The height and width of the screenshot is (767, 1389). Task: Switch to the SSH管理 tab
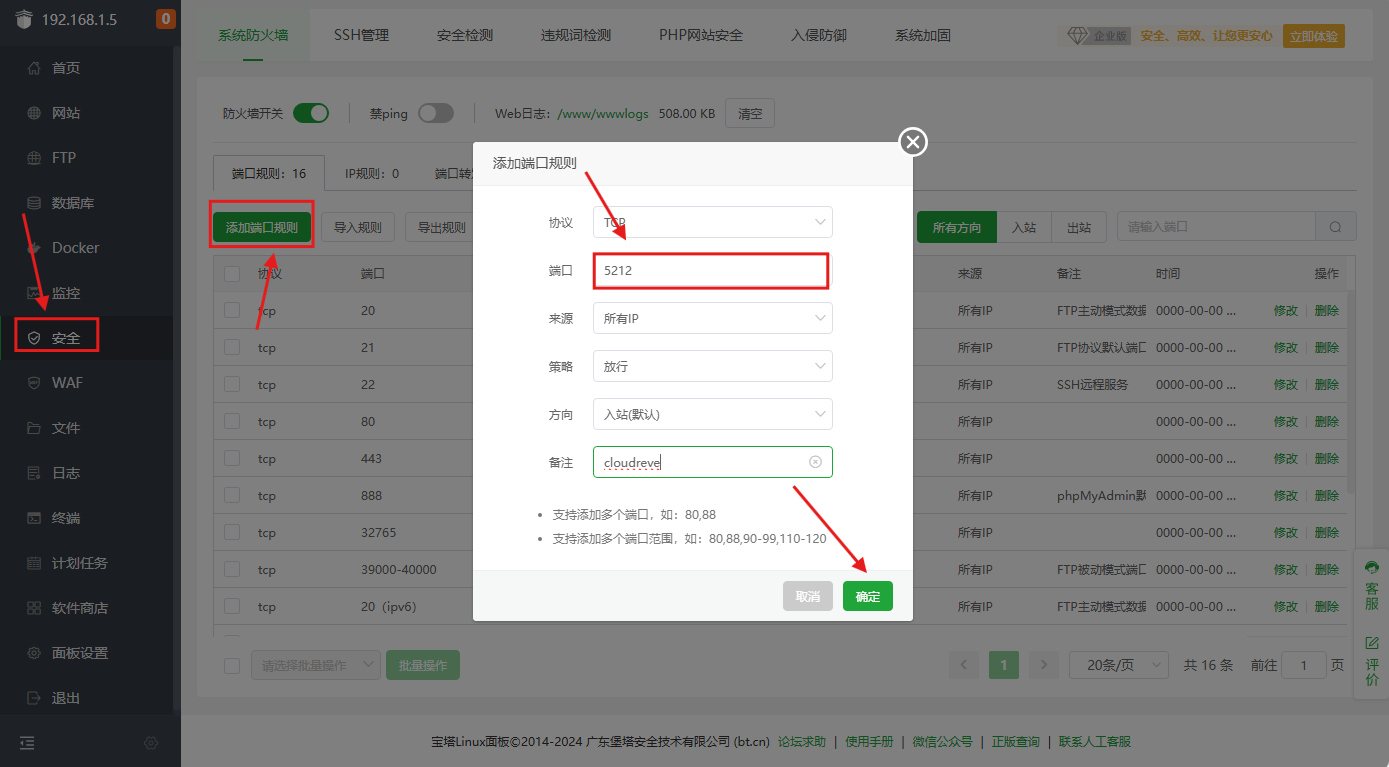361,33
